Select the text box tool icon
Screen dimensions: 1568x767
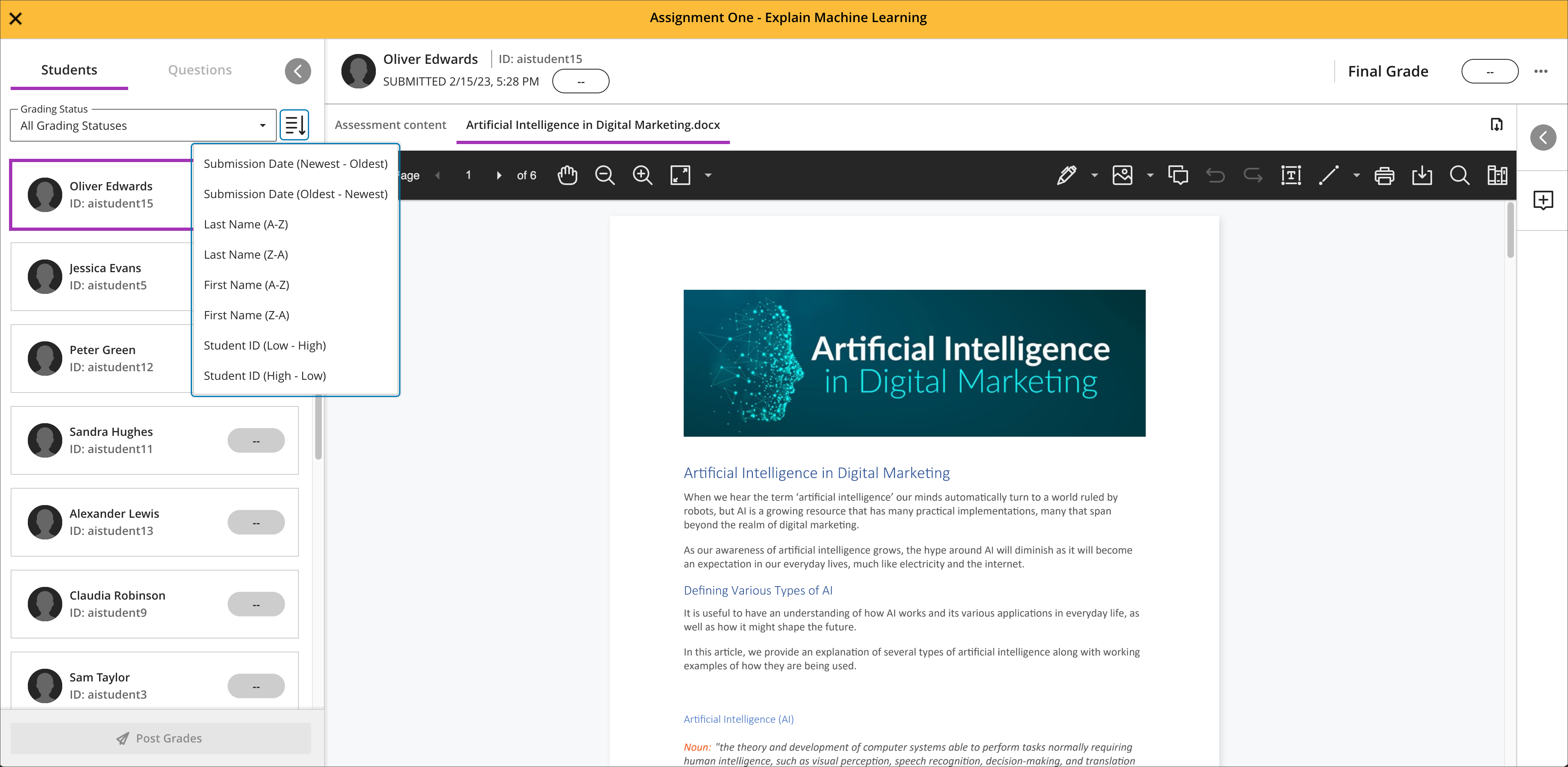click(1292, 175)
